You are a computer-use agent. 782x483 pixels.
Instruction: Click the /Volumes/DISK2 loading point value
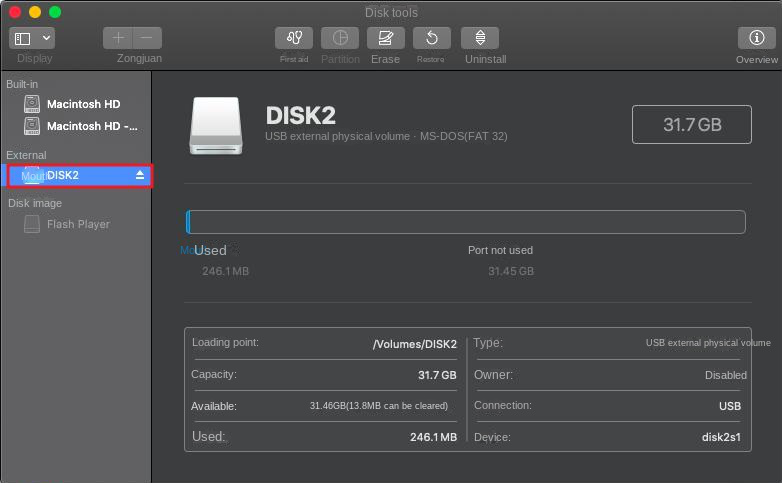[x=414, y=344]
